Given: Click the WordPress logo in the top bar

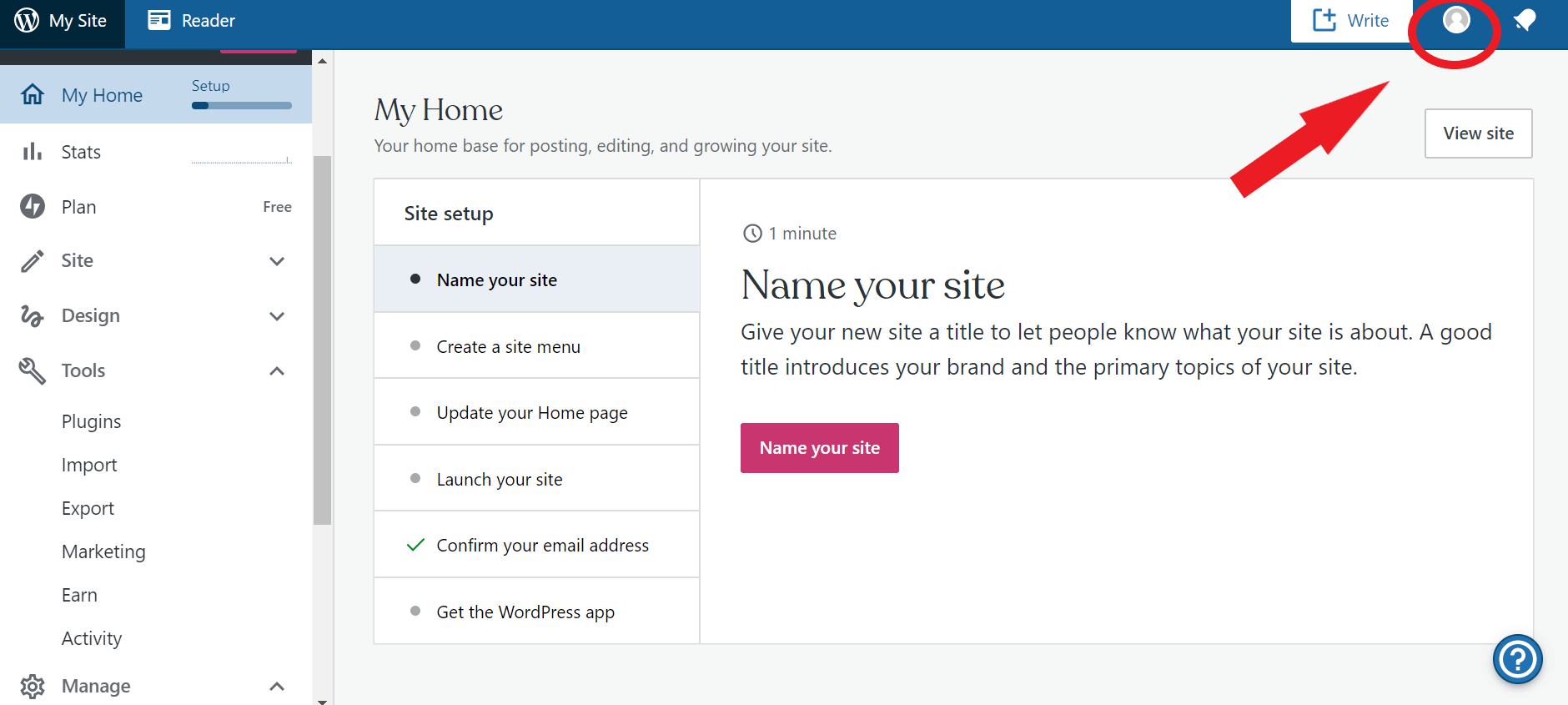Looking at the screenshot, I should (x=27, y=20).
